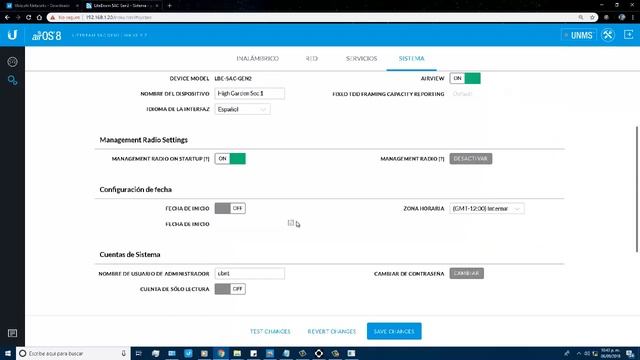Click the Task View icon on taskbar
Viewport: 640px width, 360px height.
(139, 353)
